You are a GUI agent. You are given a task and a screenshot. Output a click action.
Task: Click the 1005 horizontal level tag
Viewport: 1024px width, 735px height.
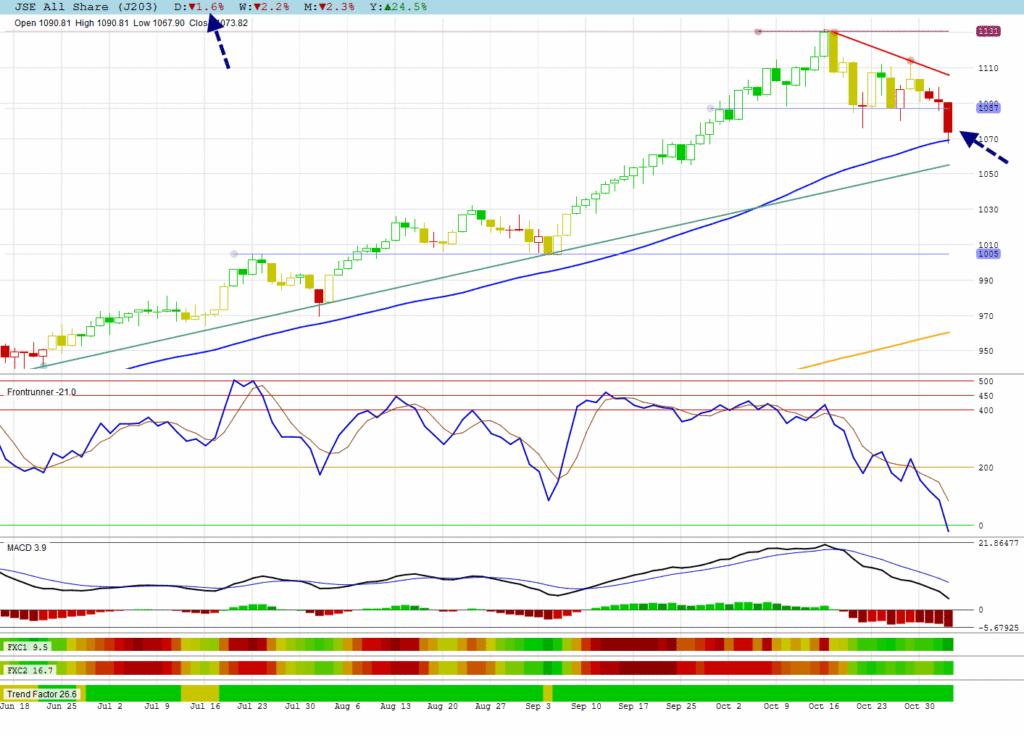988,254
